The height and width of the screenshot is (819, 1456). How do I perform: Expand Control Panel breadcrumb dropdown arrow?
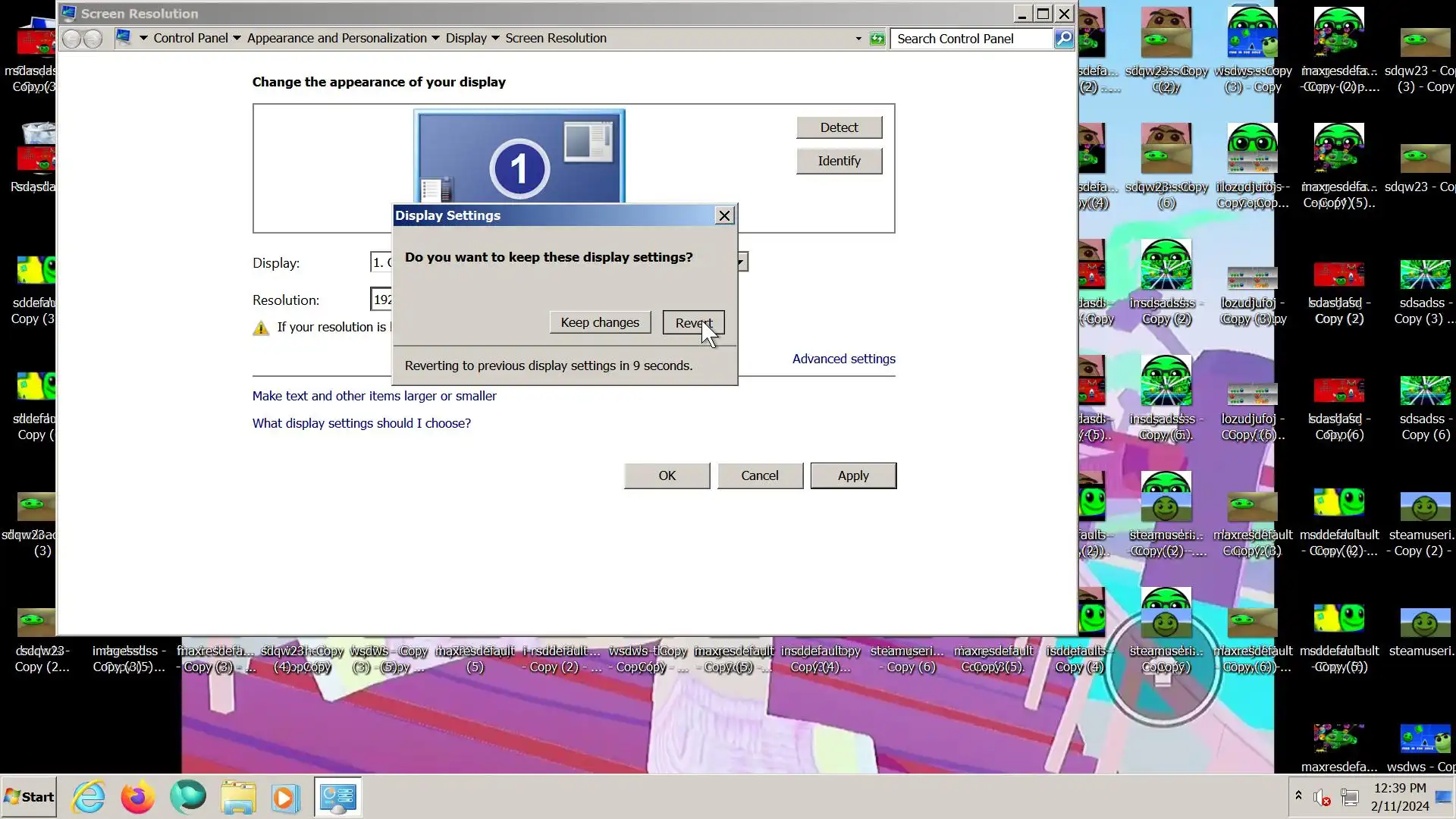[237, 39]
